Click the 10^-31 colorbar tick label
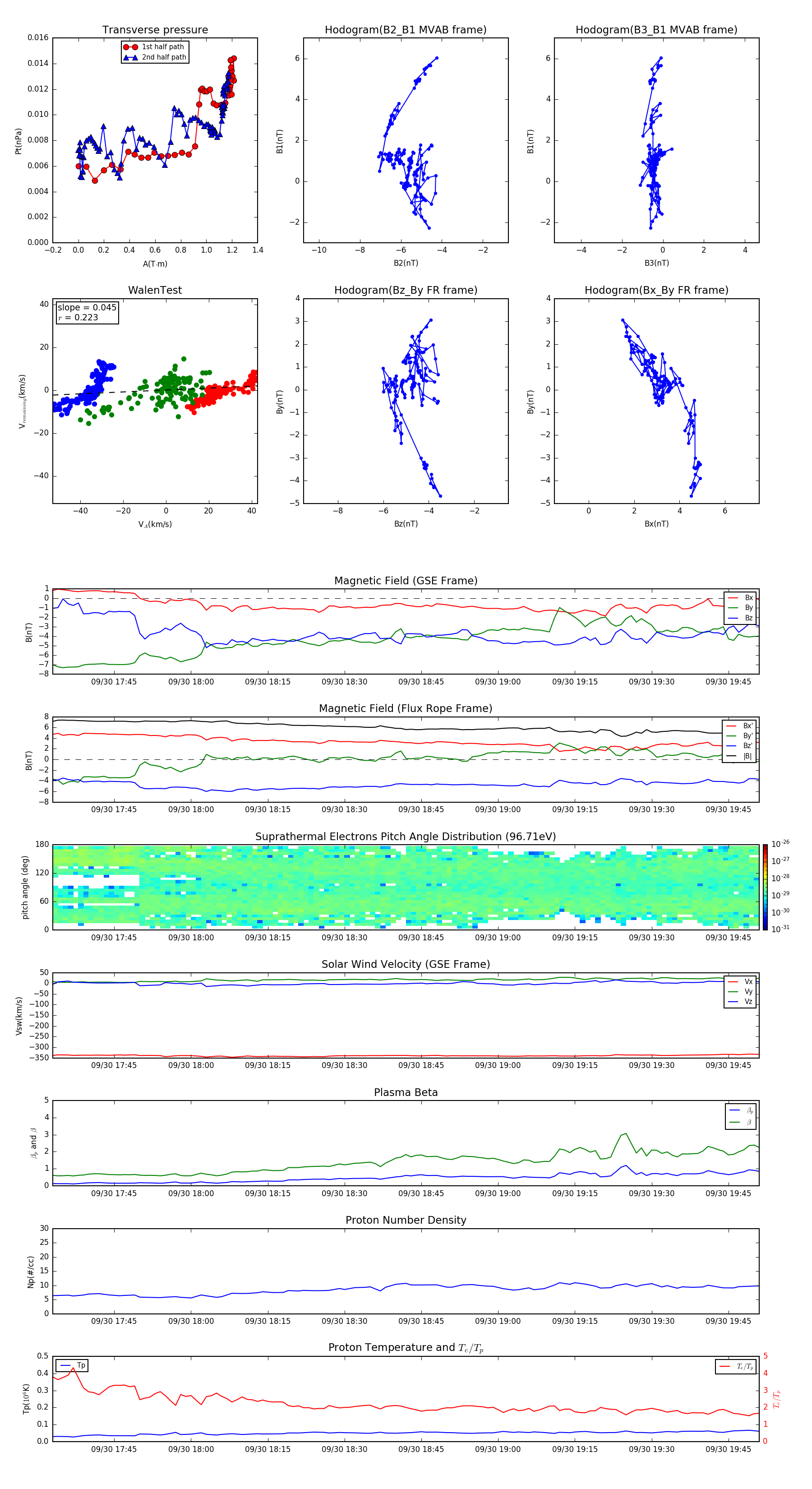The width and height of the screenshot is (812, 1489). pyautogui.click(x=780, y=929)
